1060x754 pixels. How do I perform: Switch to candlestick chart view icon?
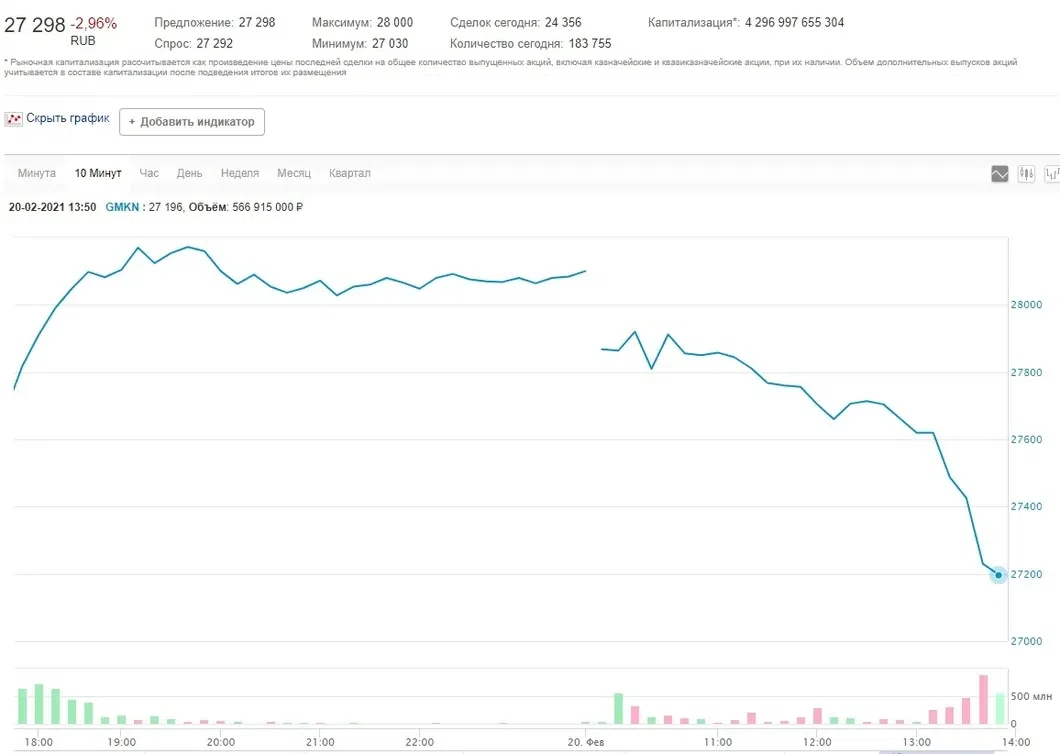click(1026, 174)
